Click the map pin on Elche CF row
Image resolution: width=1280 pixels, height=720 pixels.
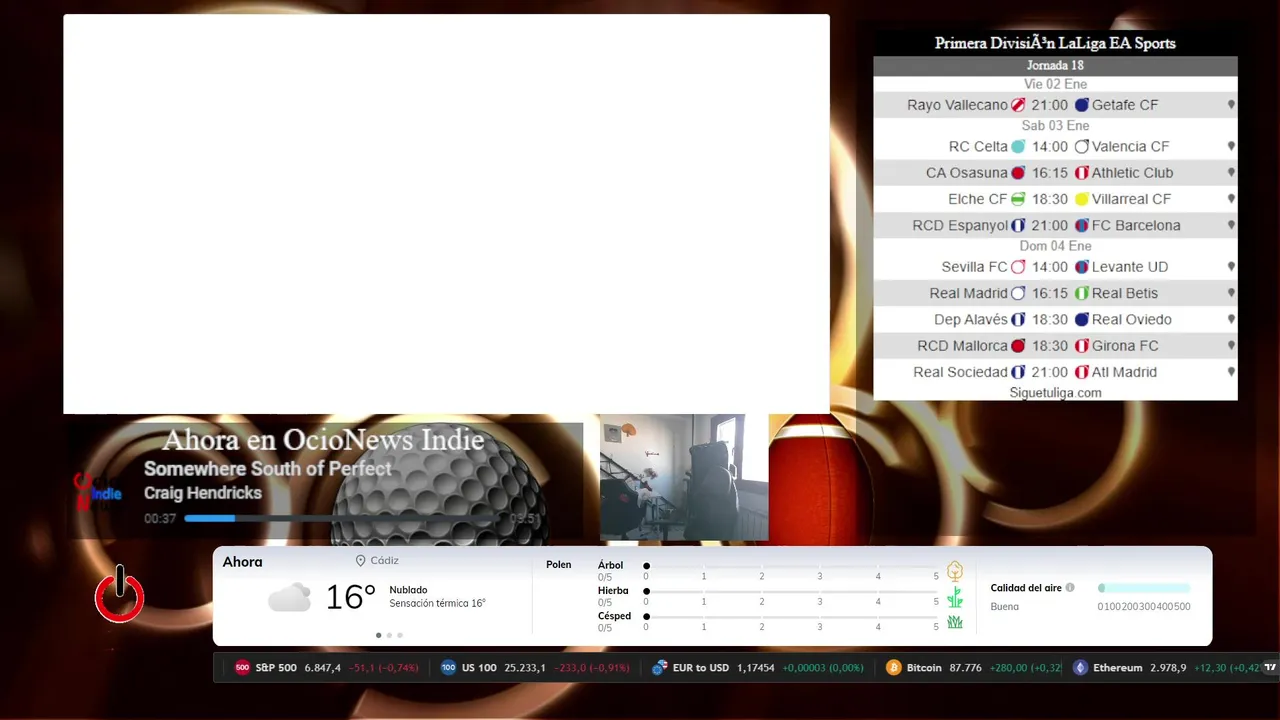coord(1231,199)
